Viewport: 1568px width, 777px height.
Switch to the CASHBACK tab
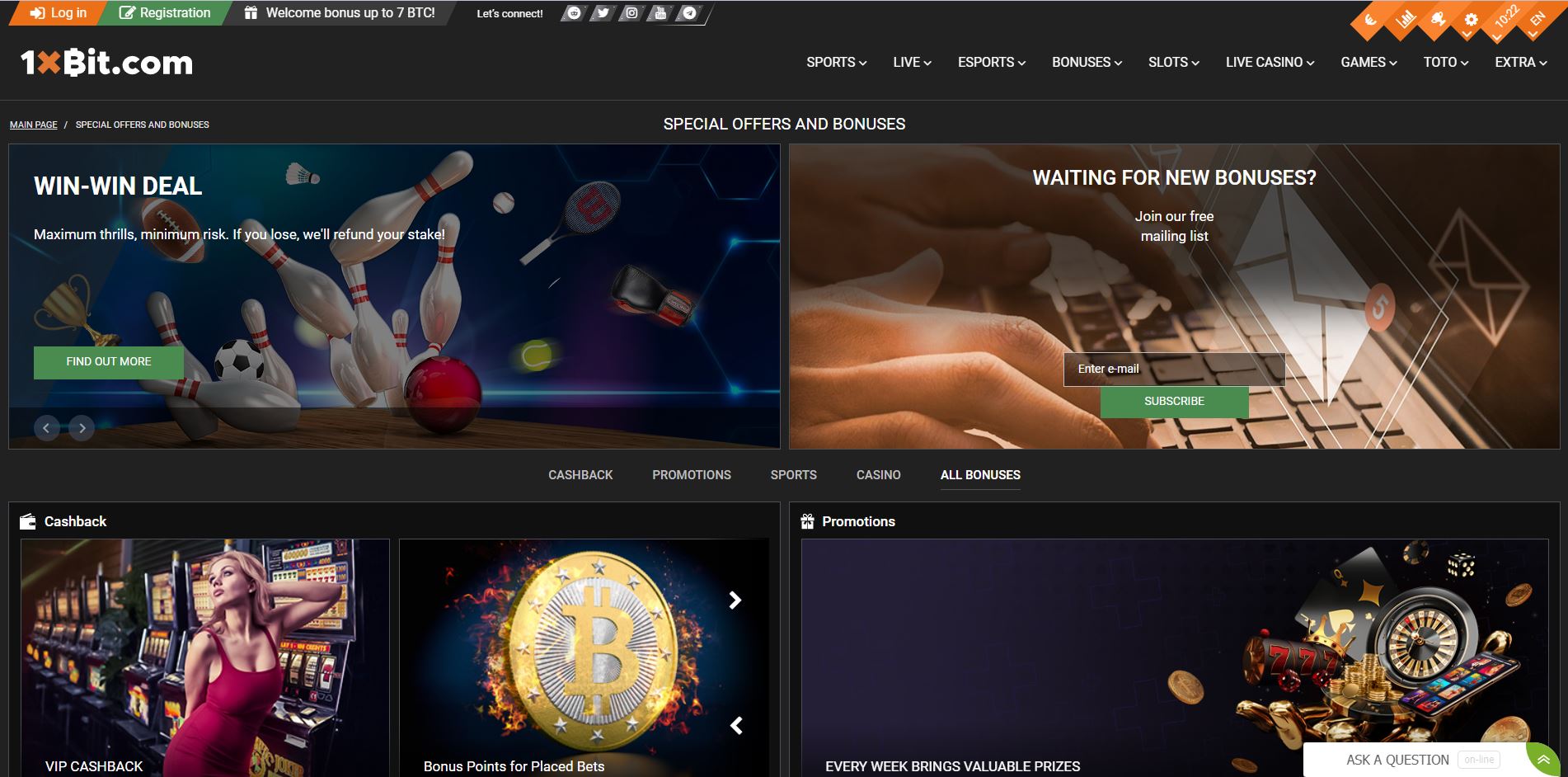coord(580,475)
